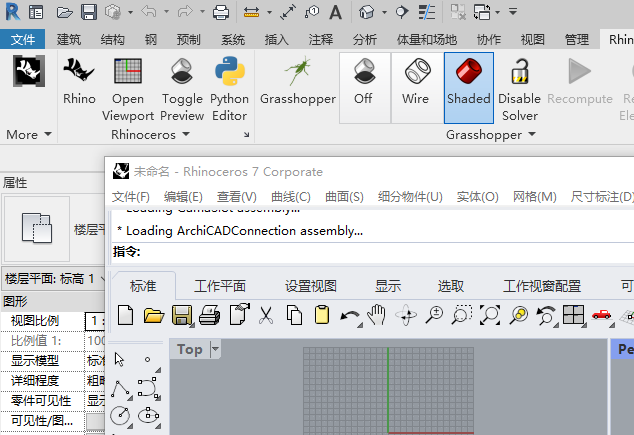Click the Switch Windows icon in quick access toolbar
Image resolution: width=634 pixels, height=435 pixels.
[482, 12]
